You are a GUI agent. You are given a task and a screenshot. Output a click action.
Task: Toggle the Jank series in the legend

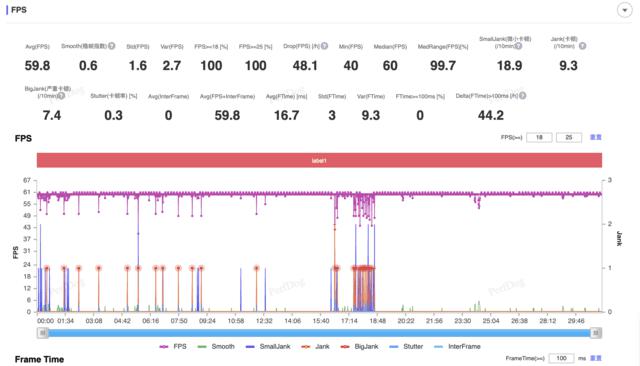315,346
